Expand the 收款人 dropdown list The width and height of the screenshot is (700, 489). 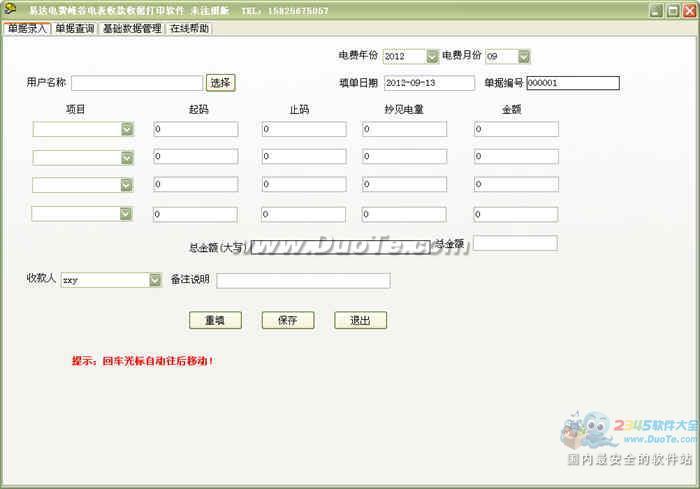(155, 280)
